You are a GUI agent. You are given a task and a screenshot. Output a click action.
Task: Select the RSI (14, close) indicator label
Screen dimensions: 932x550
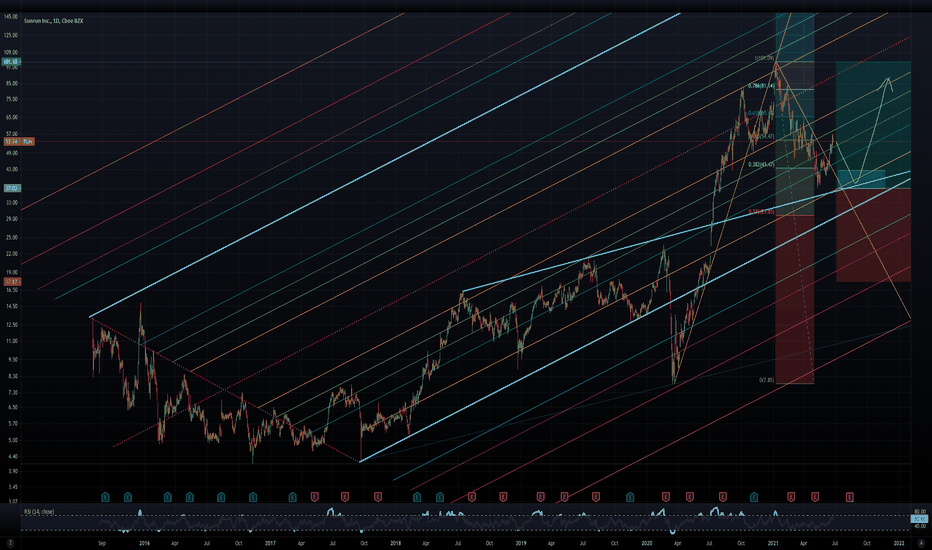(39, 511)
